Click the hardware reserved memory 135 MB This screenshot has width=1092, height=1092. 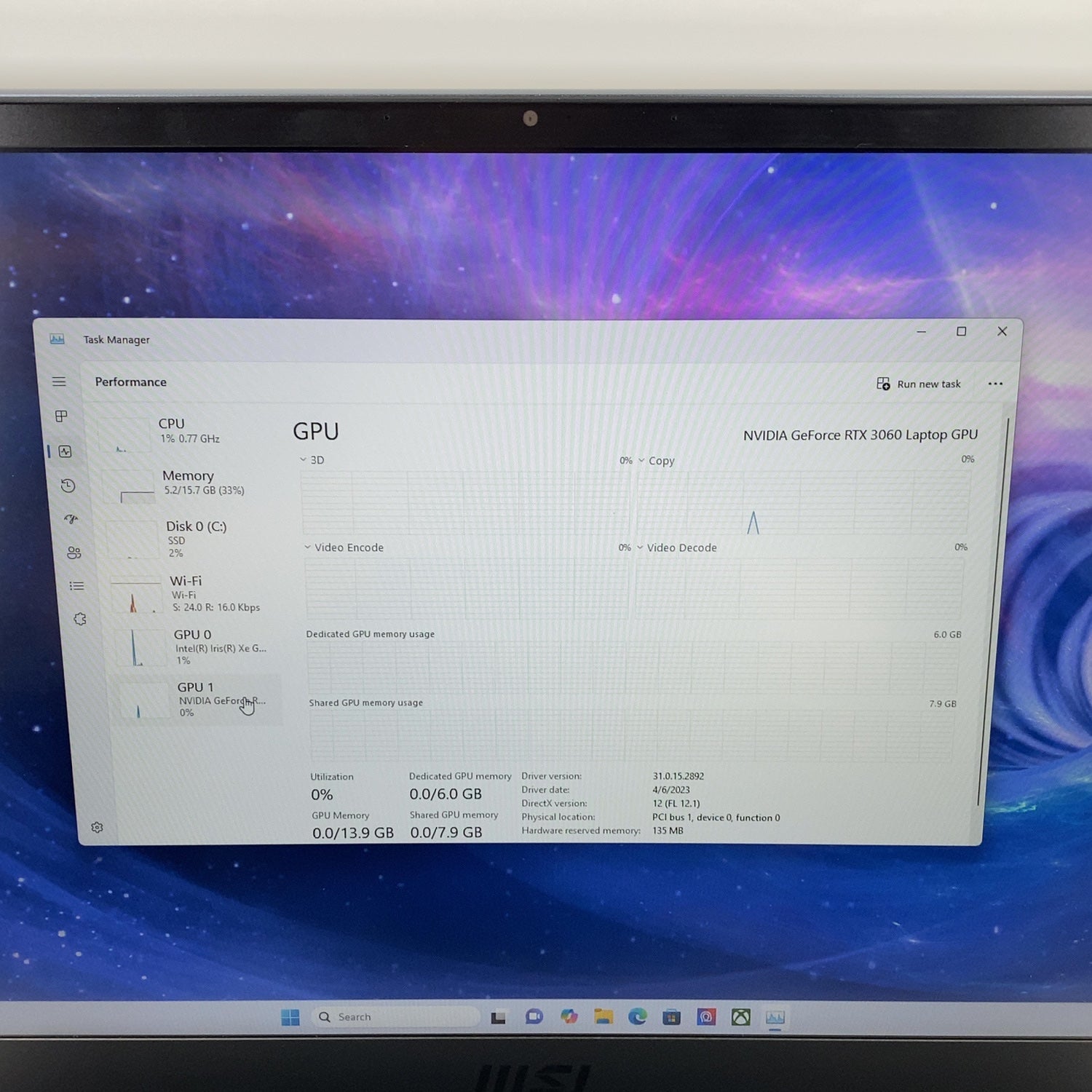pos(668,831)
